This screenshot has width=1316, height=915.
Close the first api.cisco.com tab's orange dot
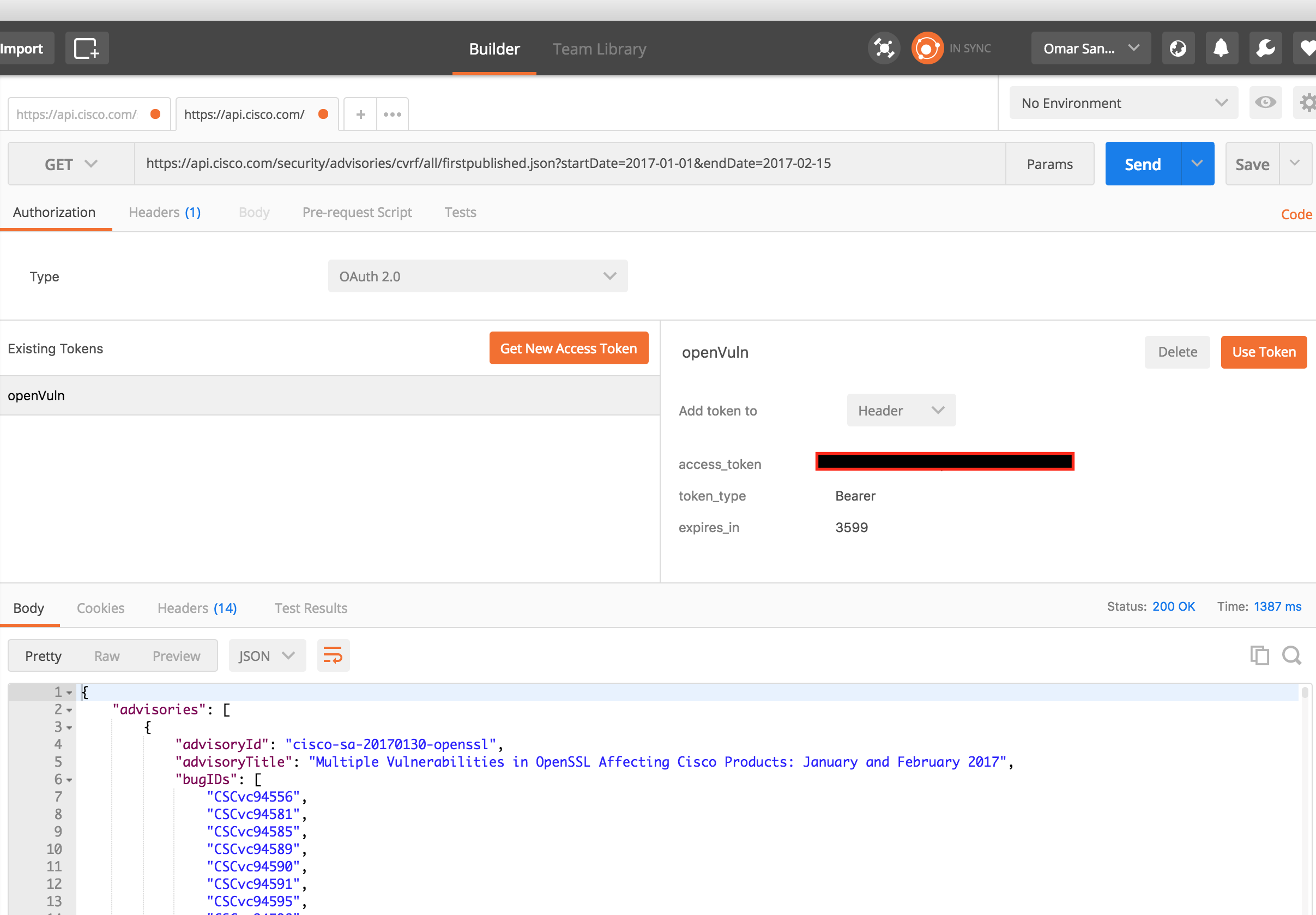tap(155, 114)
